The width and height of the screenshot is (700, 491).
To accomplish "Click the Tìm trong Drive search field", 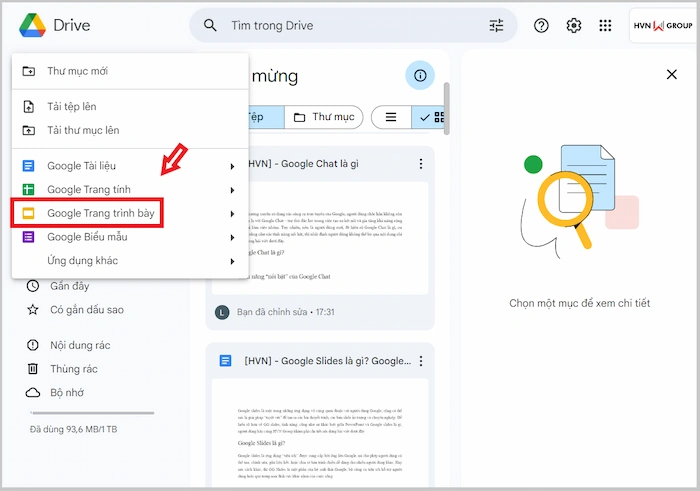I will 353,25.
